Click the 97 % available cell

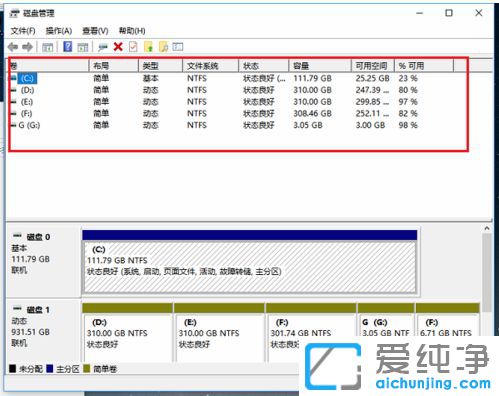[408, 102]
